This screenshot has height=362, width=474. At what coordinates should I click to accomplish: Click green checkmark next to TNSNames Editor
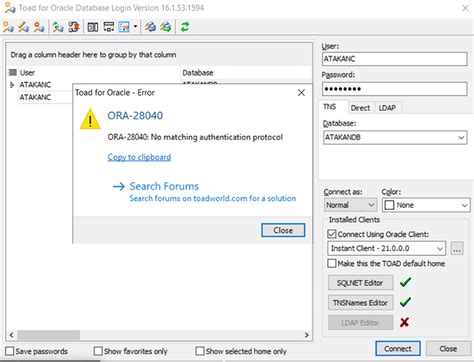pyautogui.click(x=405, y=302)
